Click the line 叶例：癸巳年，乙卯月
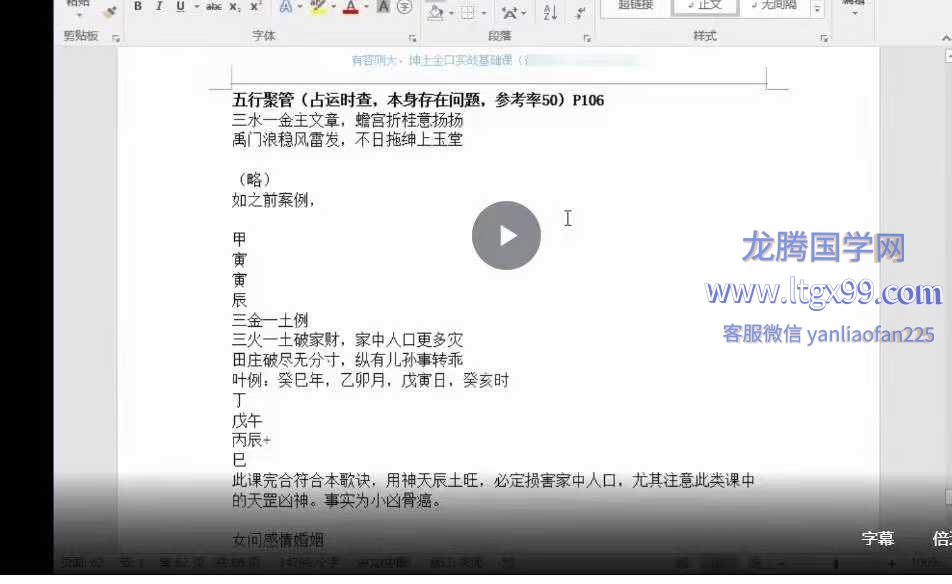The width and height of the screenshot is (952, 584). tap(370, 380)
